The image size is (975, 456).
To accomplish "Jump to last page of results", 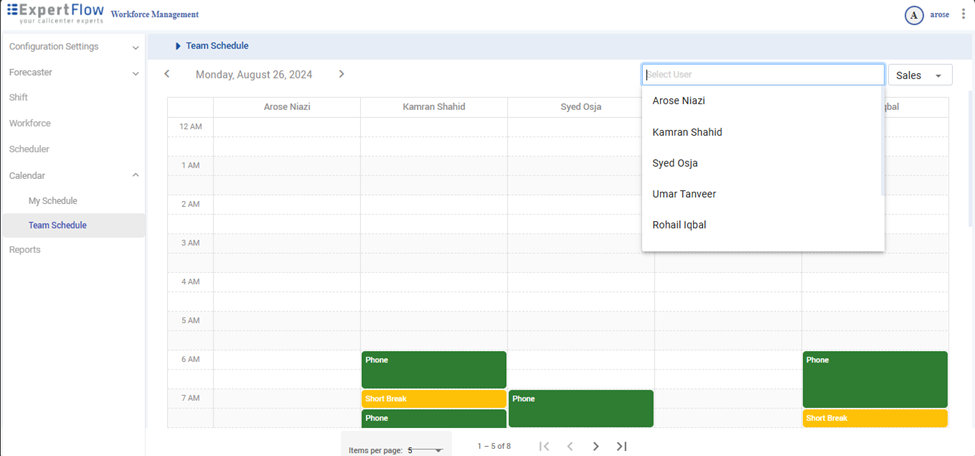I will [x=621, y=446].
